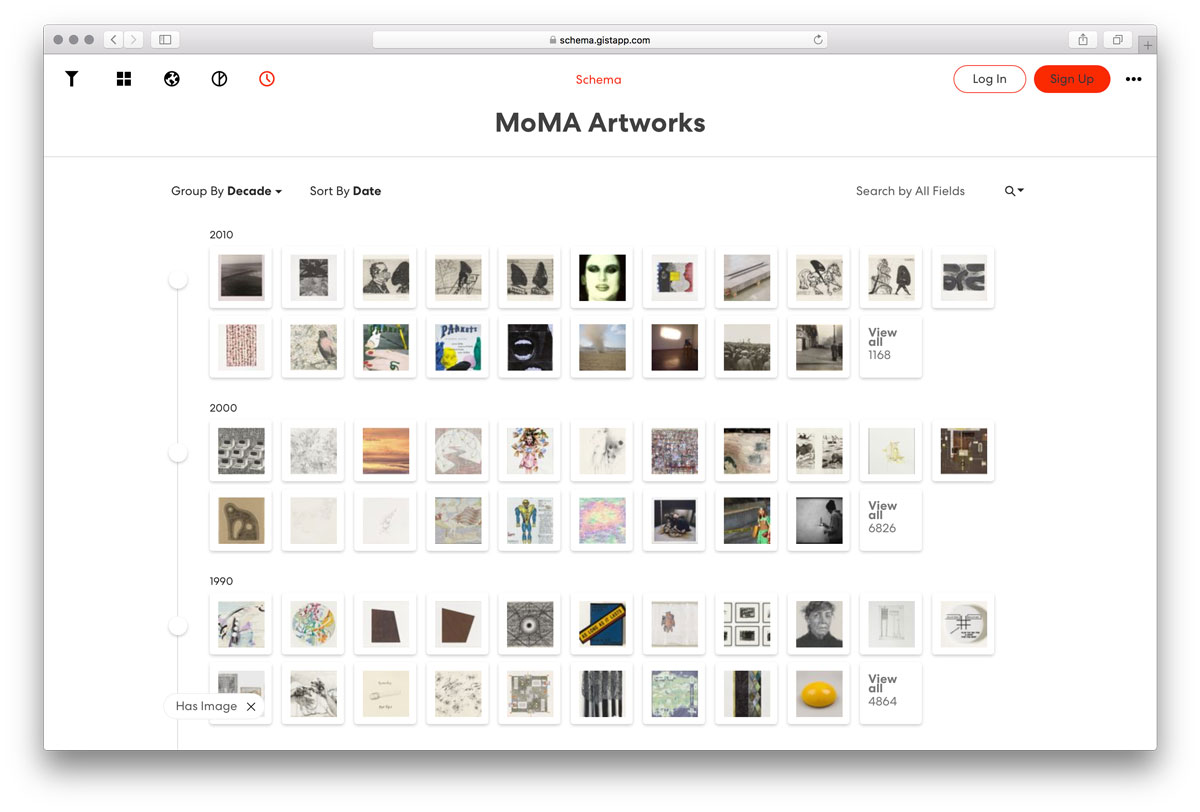Viewport: 1200px width, 812px height.
Task: Click the 2010 decade label
Action: click(x=221, y=235)
